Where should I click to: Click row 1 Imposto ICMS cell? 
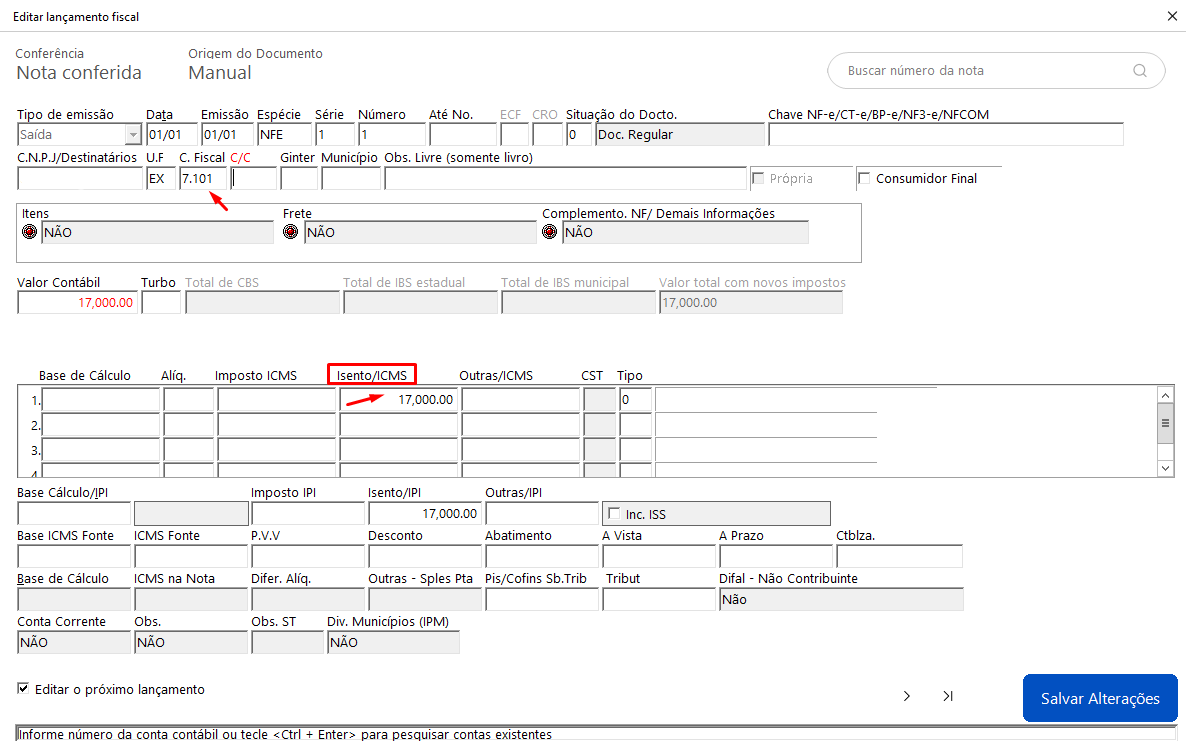[276, 399]
